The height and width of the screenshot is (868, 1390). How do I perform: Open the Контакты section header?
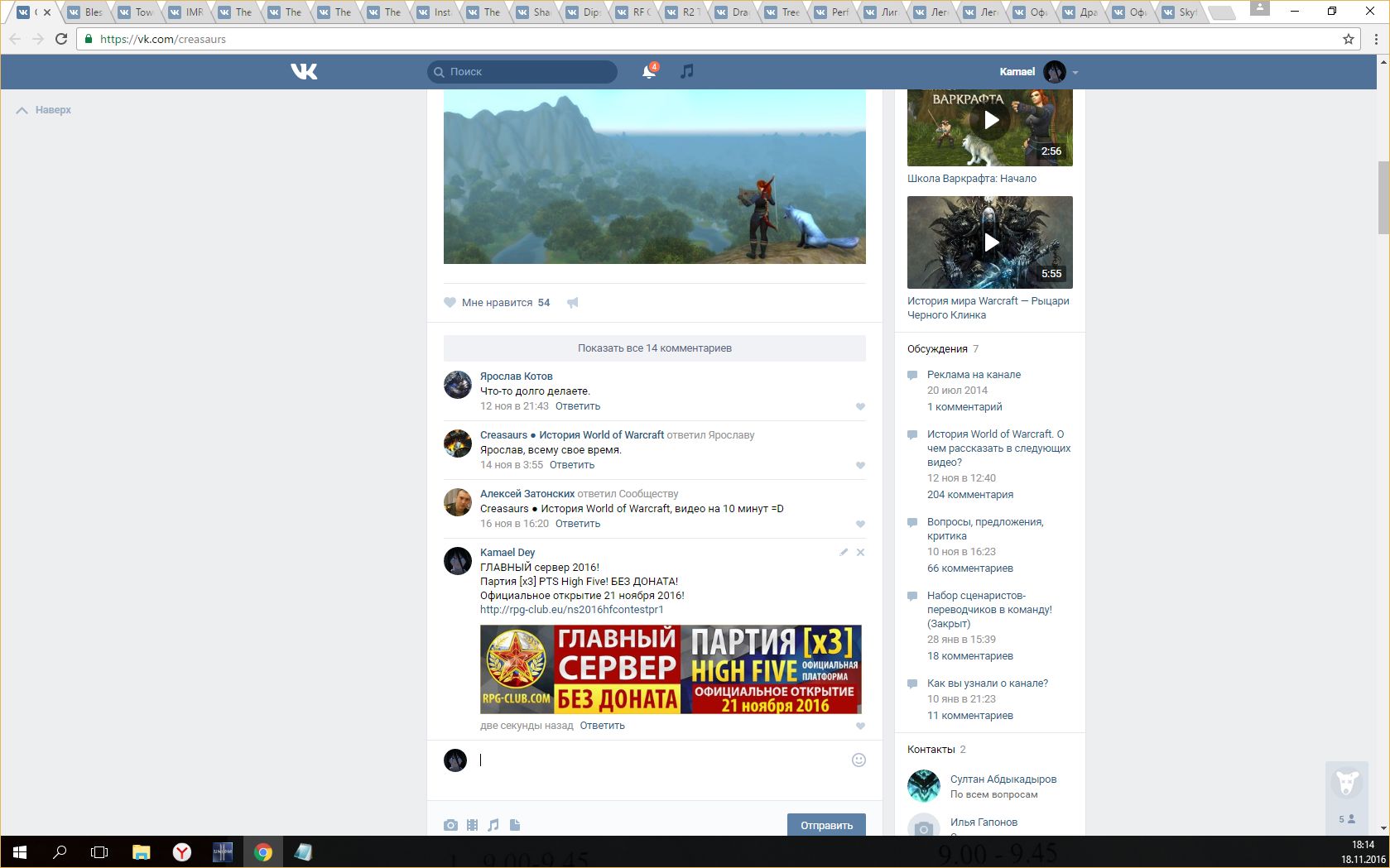[931, 750]
